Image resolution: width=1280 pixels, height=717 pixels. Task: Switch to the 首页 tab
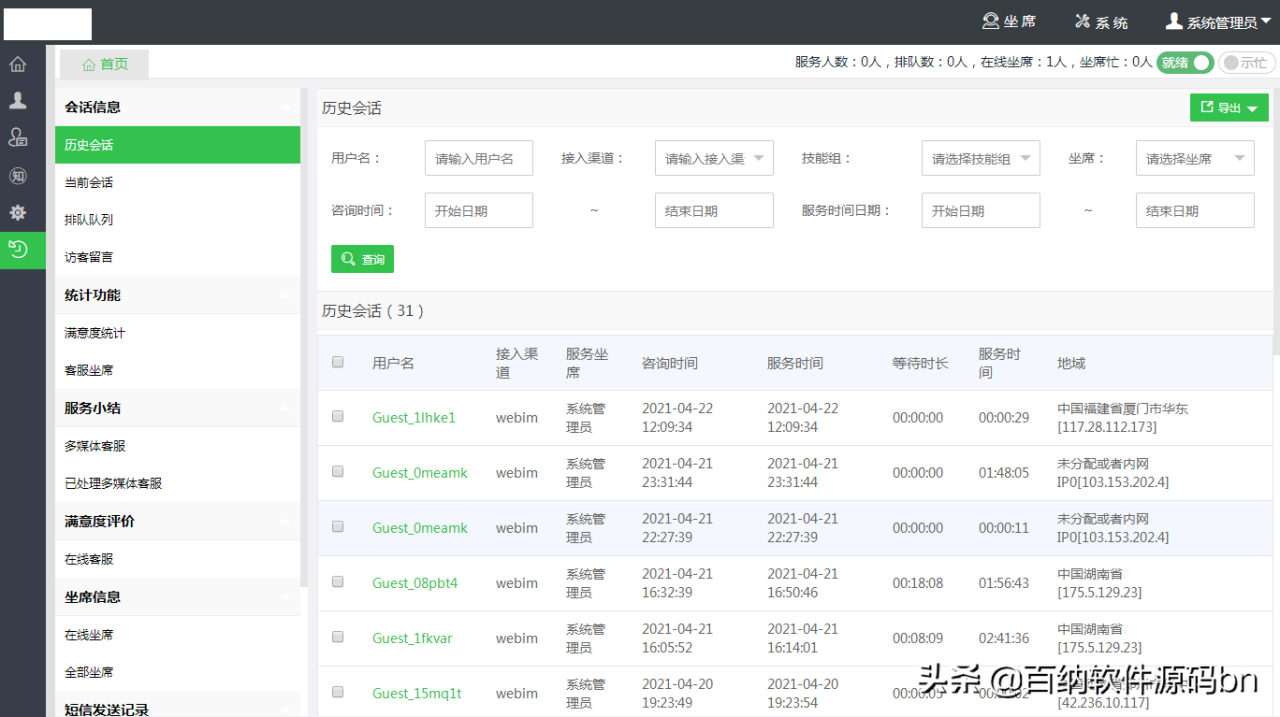click(104, 64)
